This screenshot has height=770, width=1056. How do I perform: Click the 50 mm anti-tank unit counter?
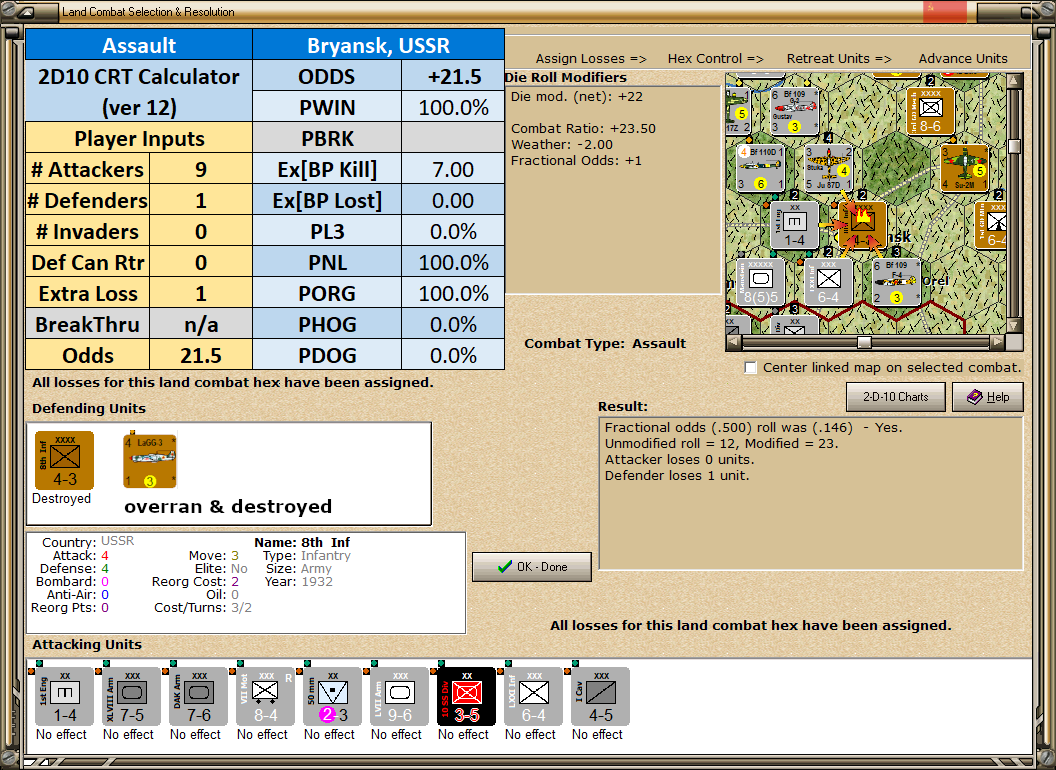pos(333,697)
